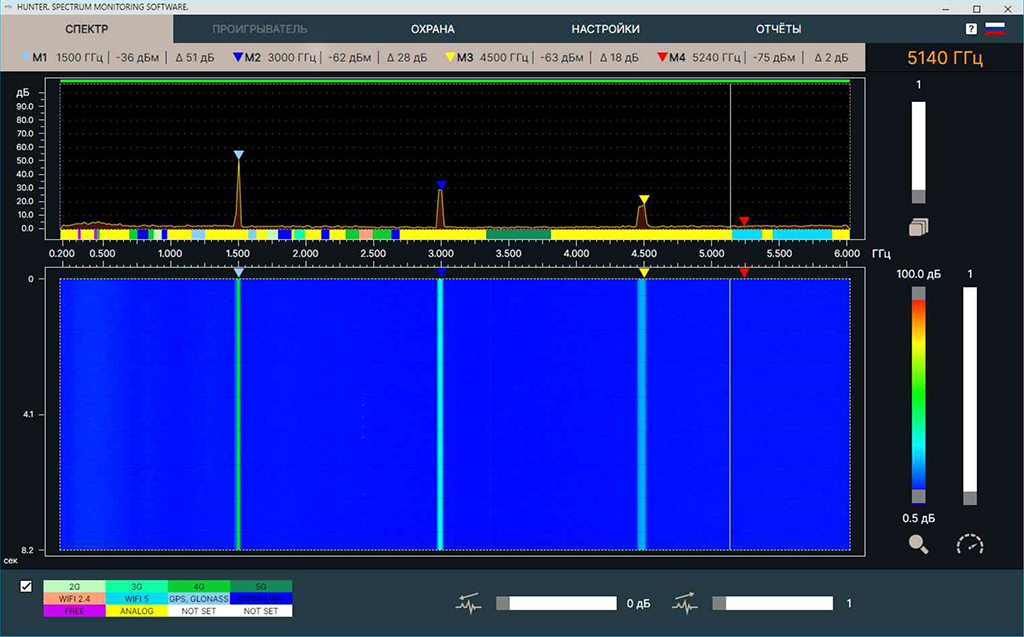Open the help question mark icon
The width and height of the screenshot is (1024, 637).
[971, 29]
